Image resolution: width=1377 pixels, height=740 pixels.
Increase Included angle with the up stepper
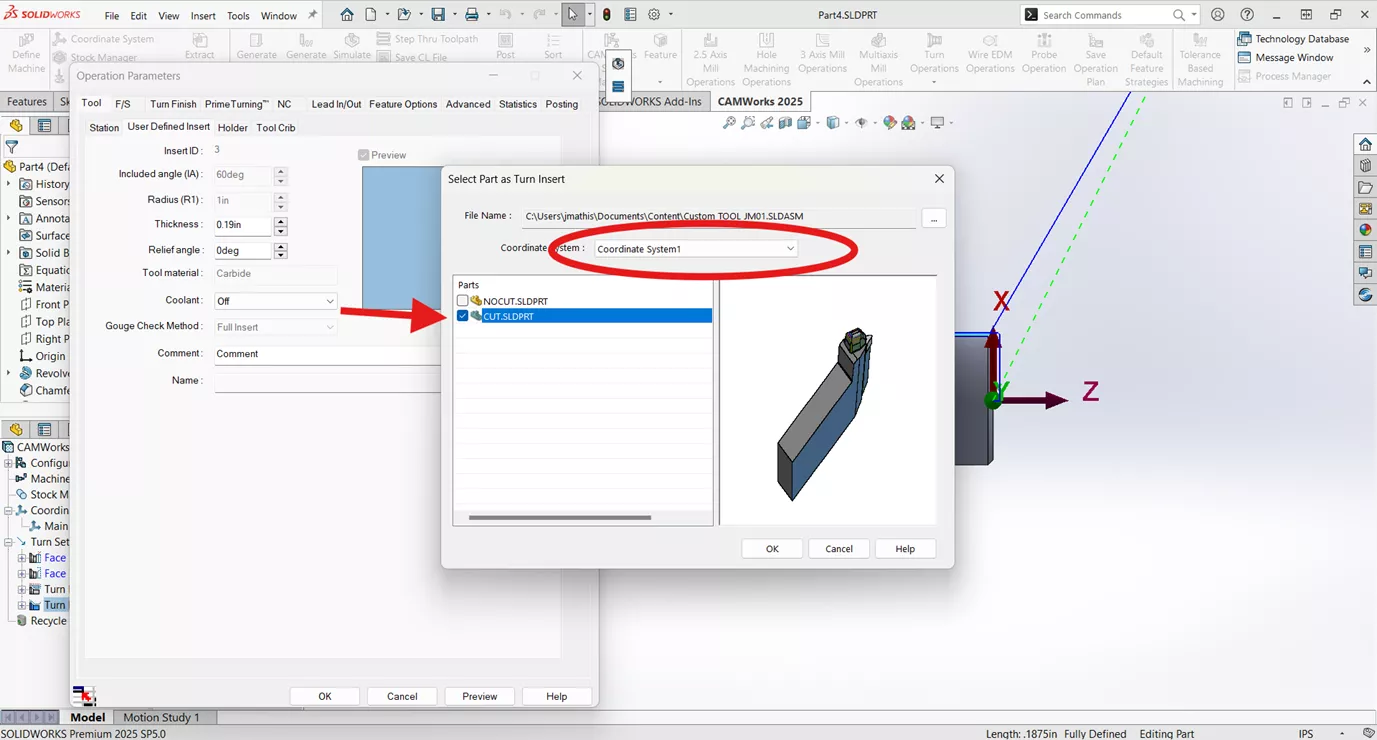pos(282,170)
